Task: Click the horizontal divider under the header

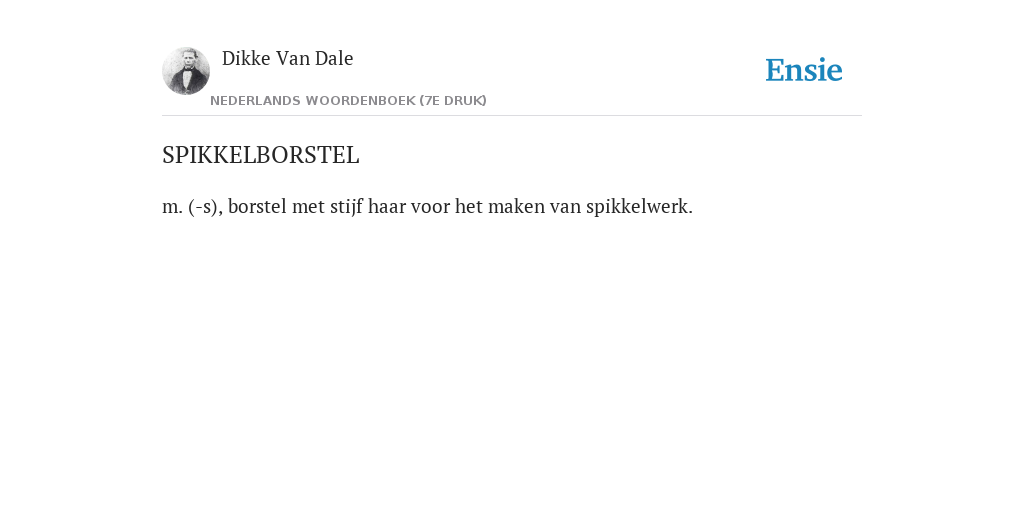Action: click(x=512, y=116)
